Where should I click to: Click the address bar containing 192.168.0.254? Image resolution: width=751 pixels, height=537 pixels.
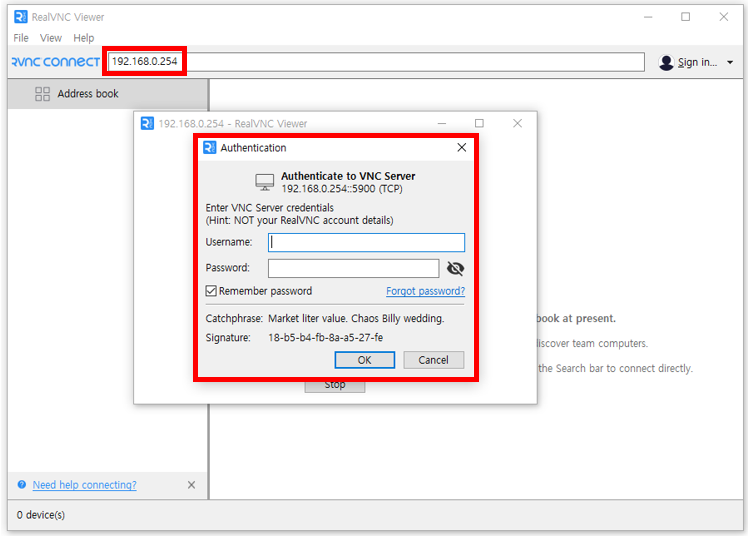376,62
